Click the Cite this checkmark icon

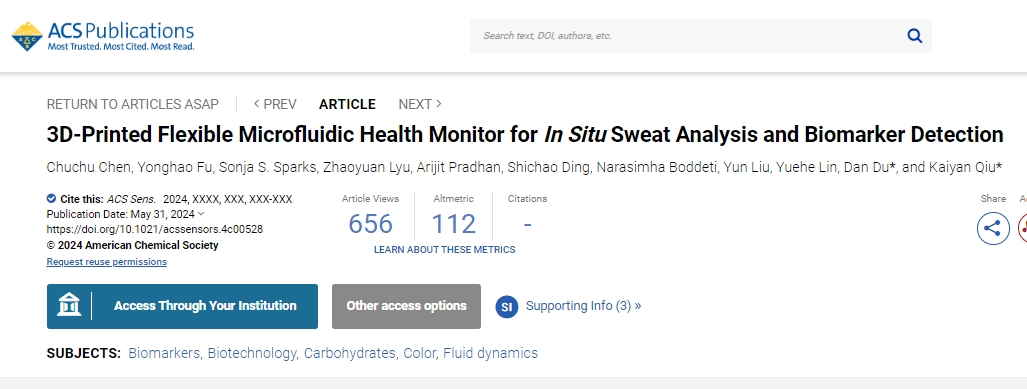tap(51, 198)
